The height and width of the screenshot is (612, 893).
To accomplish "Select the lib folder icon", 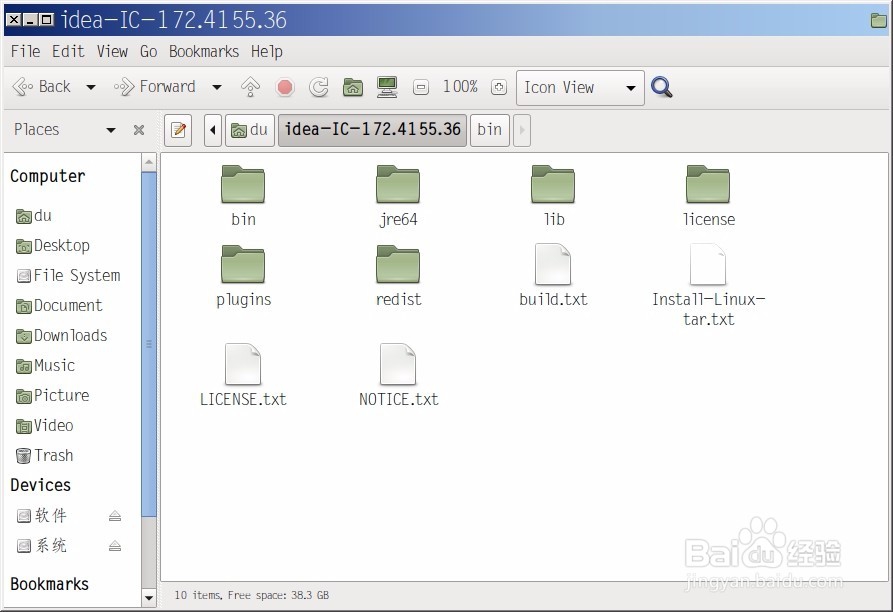I will 553,184.
